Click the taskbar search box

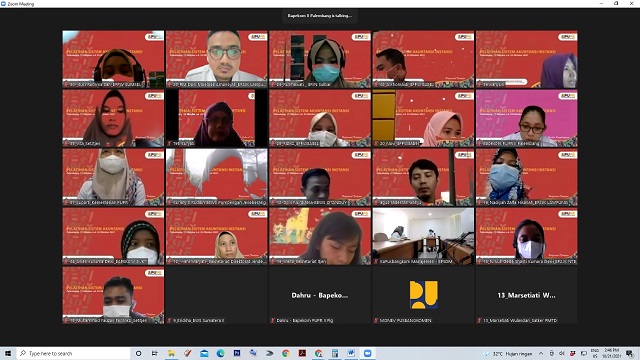[73, 353]
